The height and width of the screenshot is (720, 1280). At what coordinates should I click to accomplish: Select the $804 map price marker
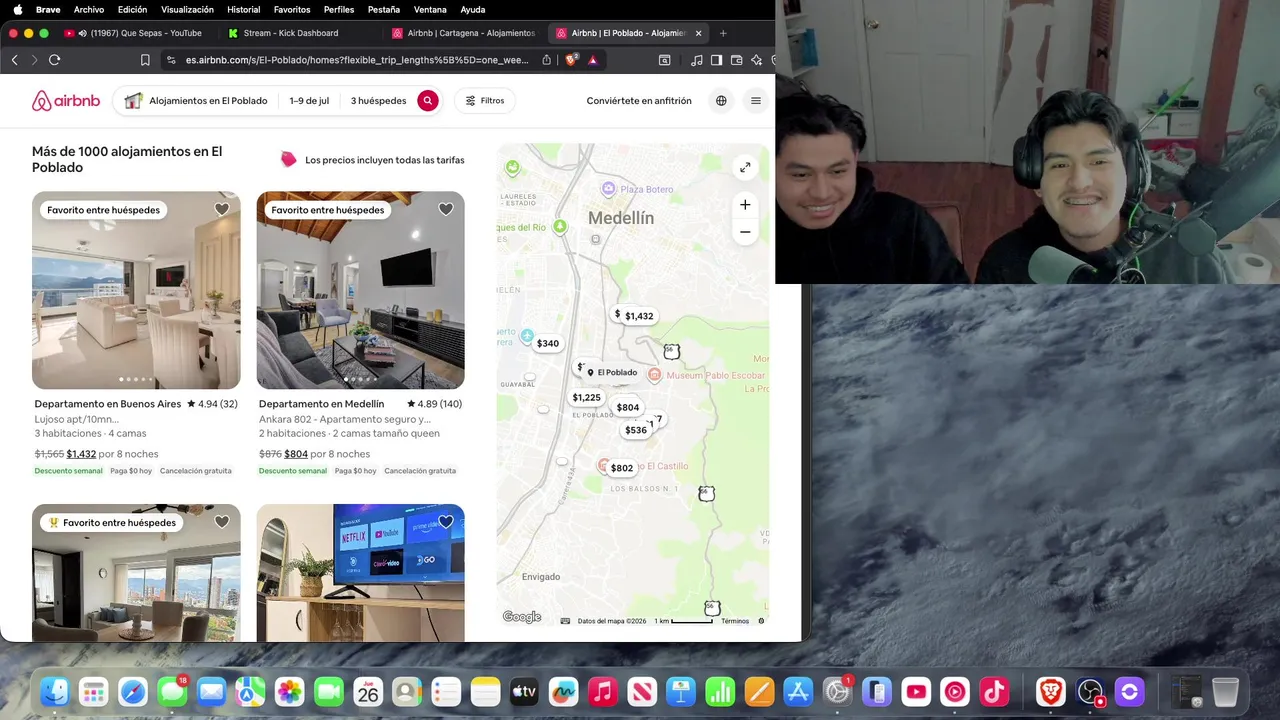627,407
